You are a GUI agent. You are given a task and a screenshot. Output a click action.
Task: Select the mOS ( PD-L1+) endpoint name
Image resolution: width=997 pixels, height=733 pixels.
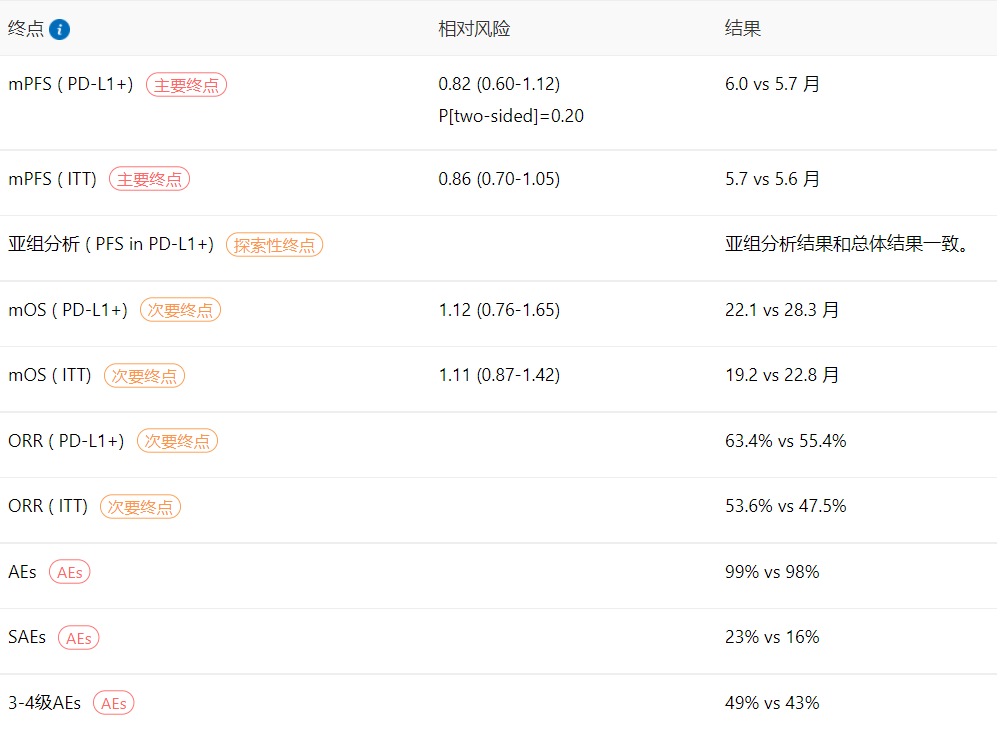(68, 310)
